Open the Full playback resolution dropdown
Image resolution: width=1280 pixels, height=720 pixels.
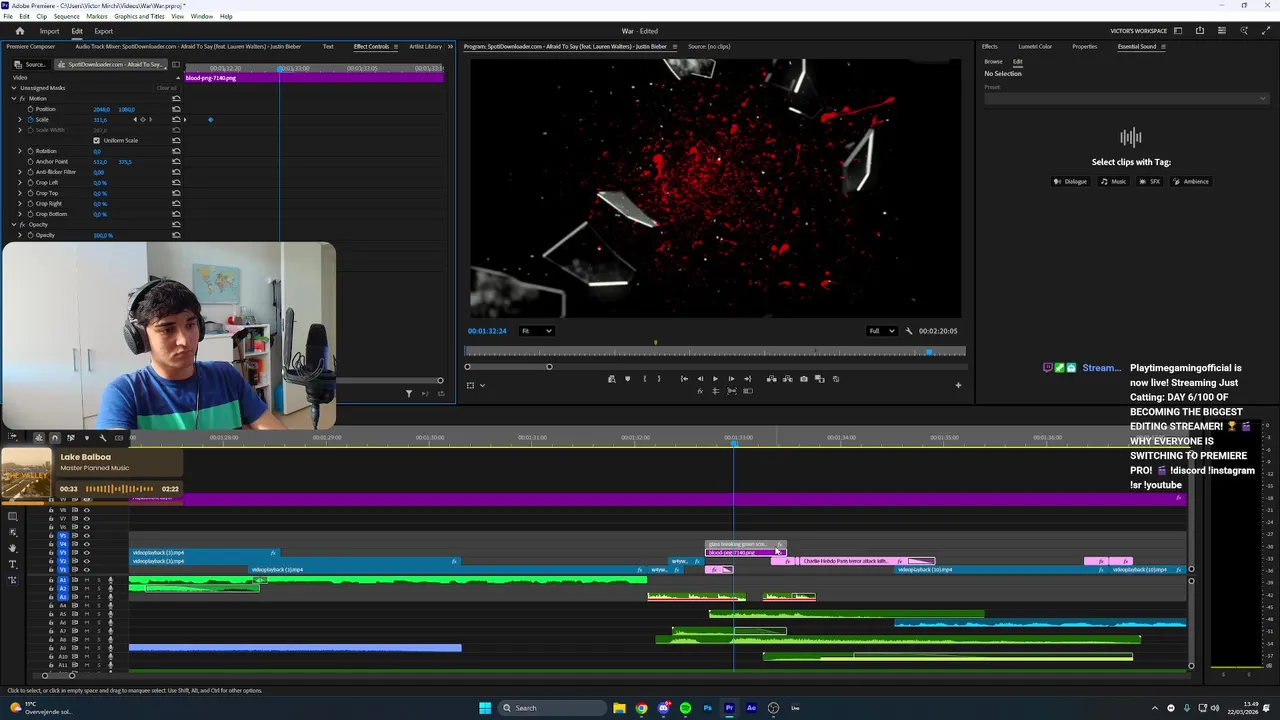[x=881, y=331]
